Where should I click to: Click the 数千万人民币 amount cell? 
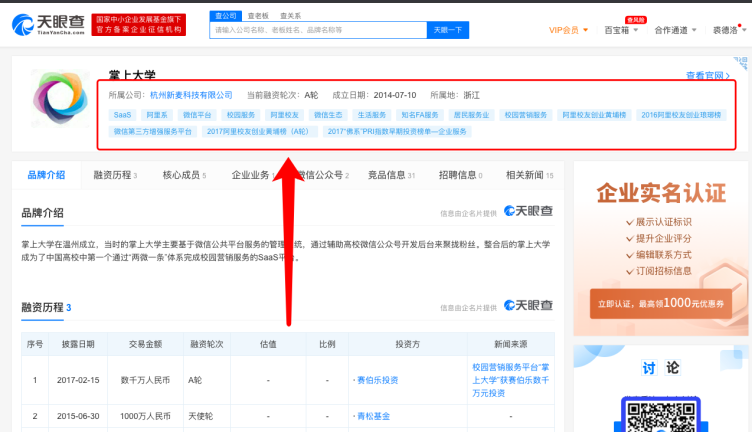click(x=145, y=380)
